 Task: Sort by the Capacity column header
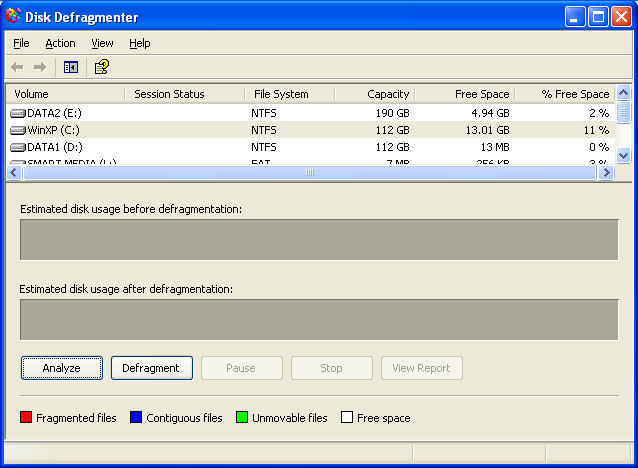pos(375,94)
